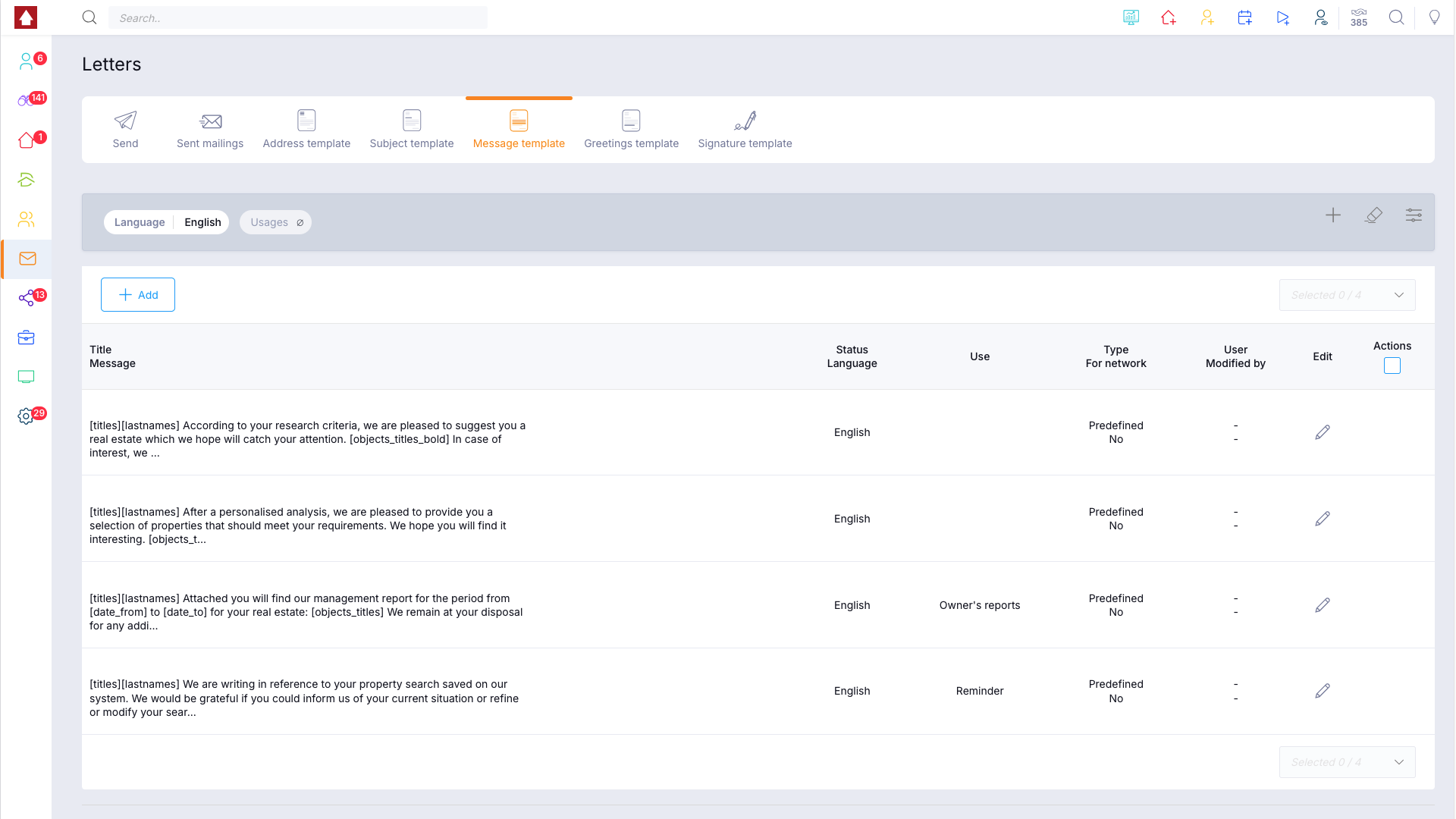Open the dashboard presentation icon in the top bar
Viewport: 1456px width, 819px height.
click(1131, 17)
